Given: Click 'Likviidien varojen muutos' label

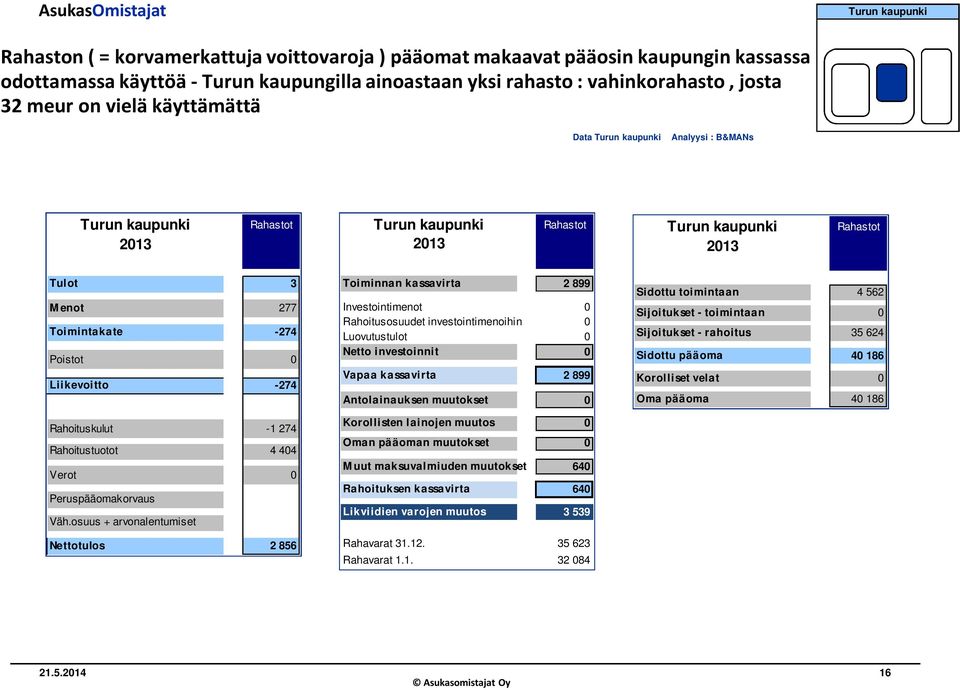Looking at the screenshot, I should (429, 512).
